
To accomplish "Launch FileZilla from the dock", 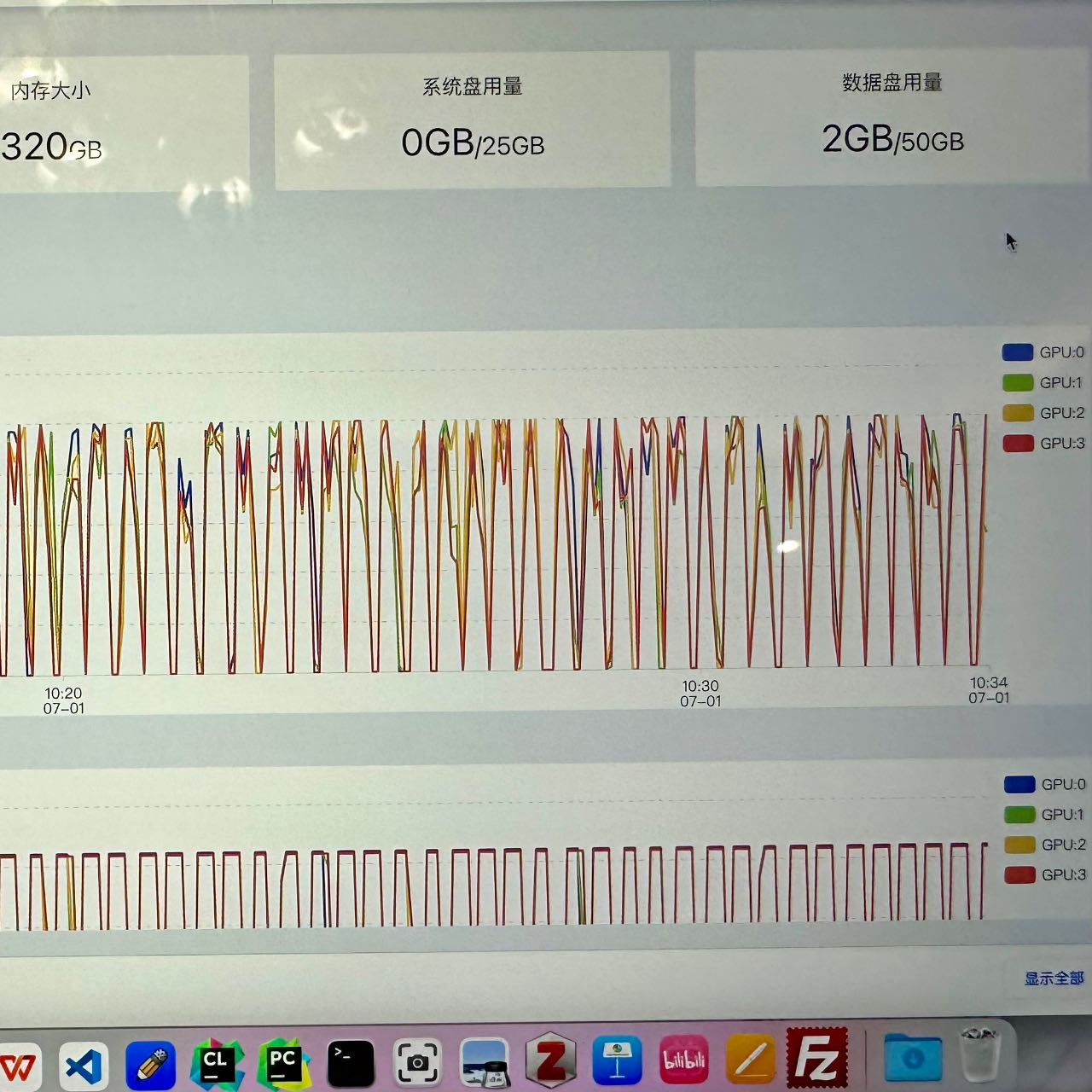I will click(816, 1056).
